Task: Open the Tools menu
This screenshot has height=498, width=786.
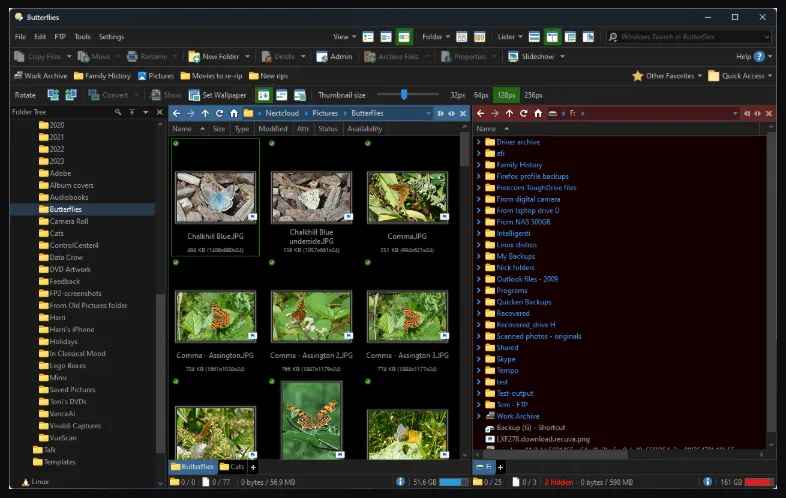Action: click(82, 37)
